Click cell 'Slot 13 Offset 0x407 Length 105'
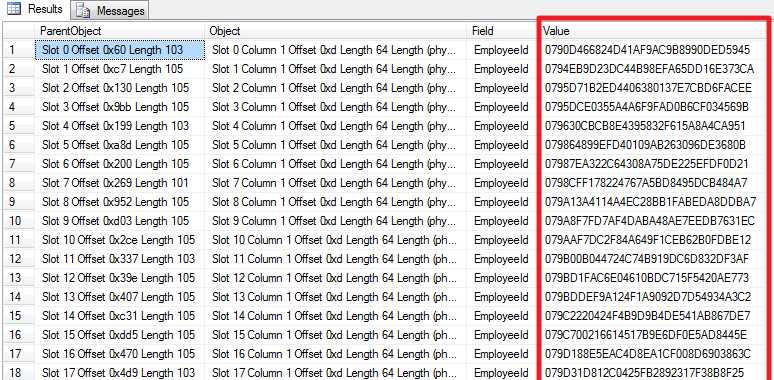 pos(119,297)
